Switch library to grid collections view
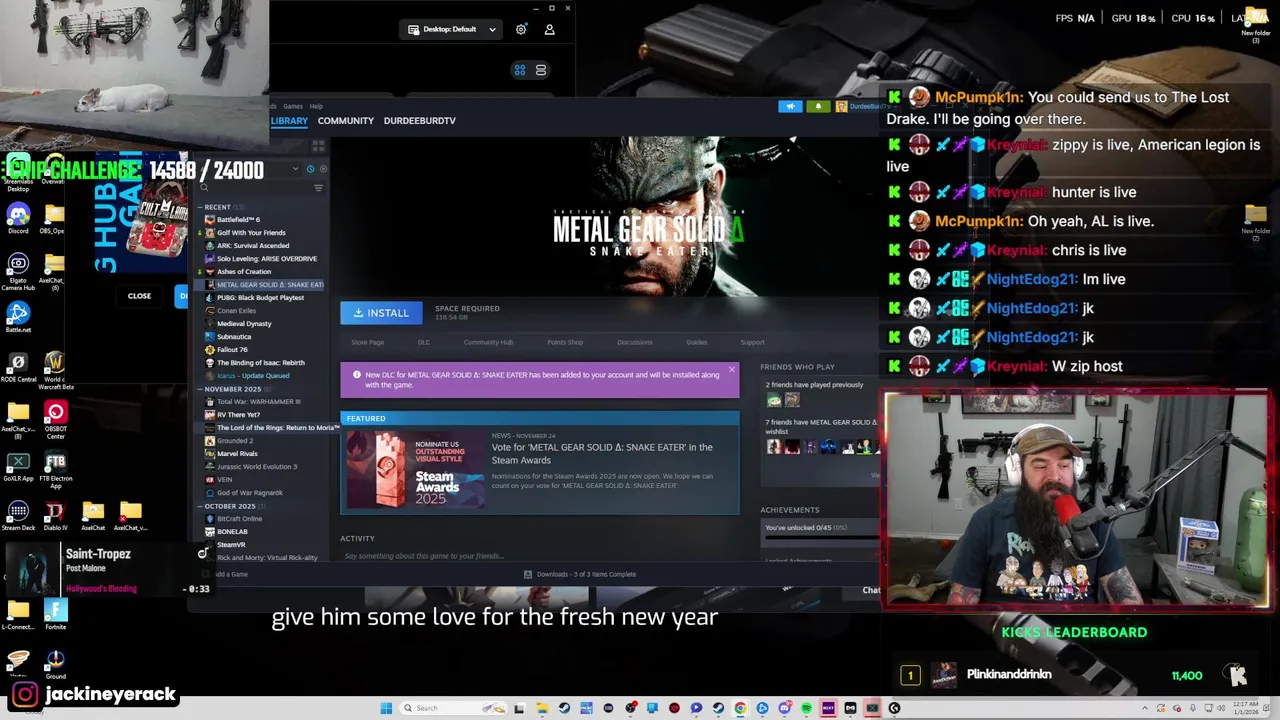Viewport: 1280px width, 720px height. pos(318,146)
